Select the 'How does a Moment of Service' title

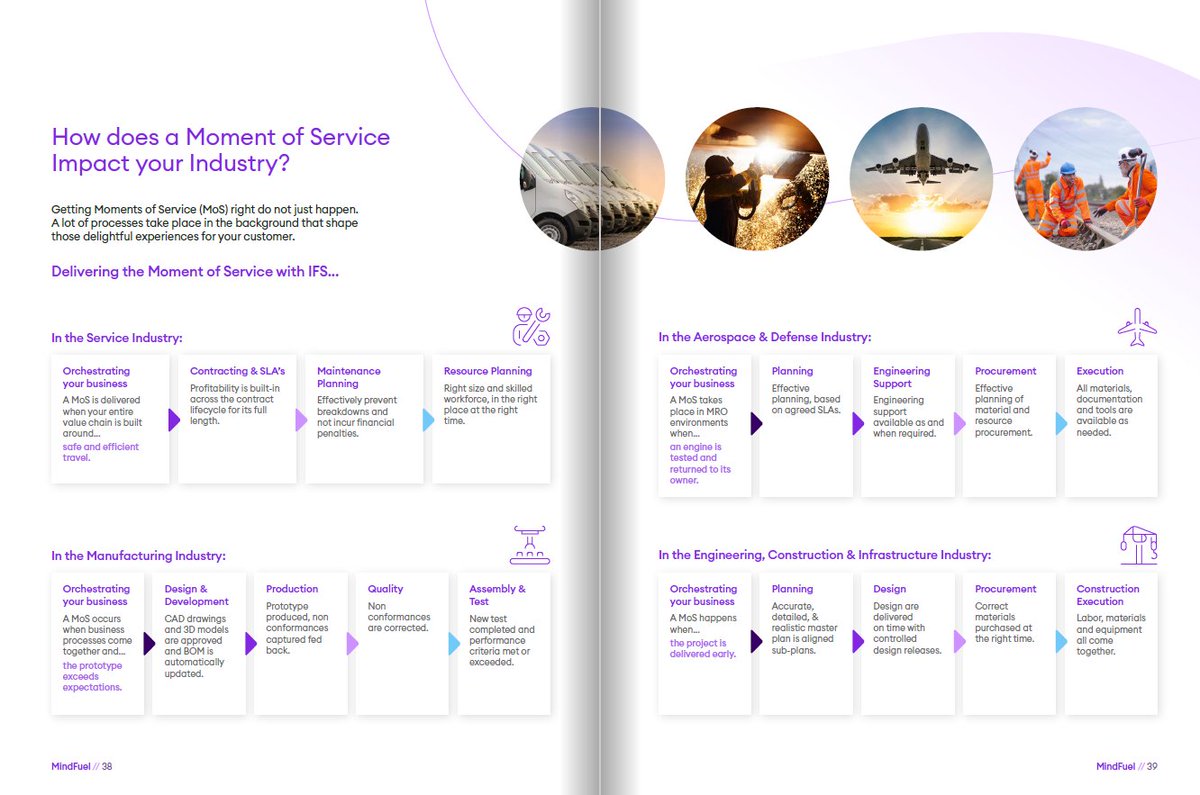pos(220,150)
